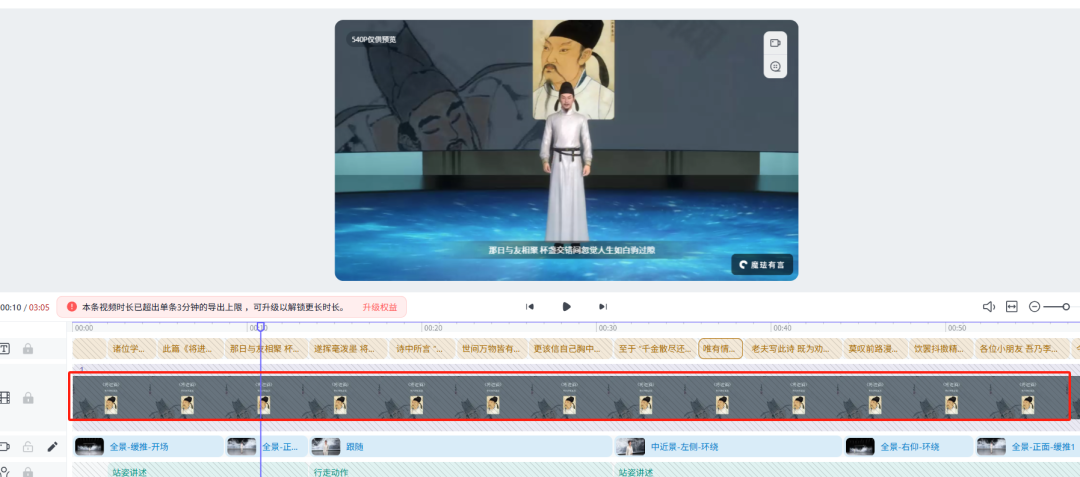Select camera clip 中近景-左侧-环绕
Viewport: 1080px width, 477px height.
[728, 447]
